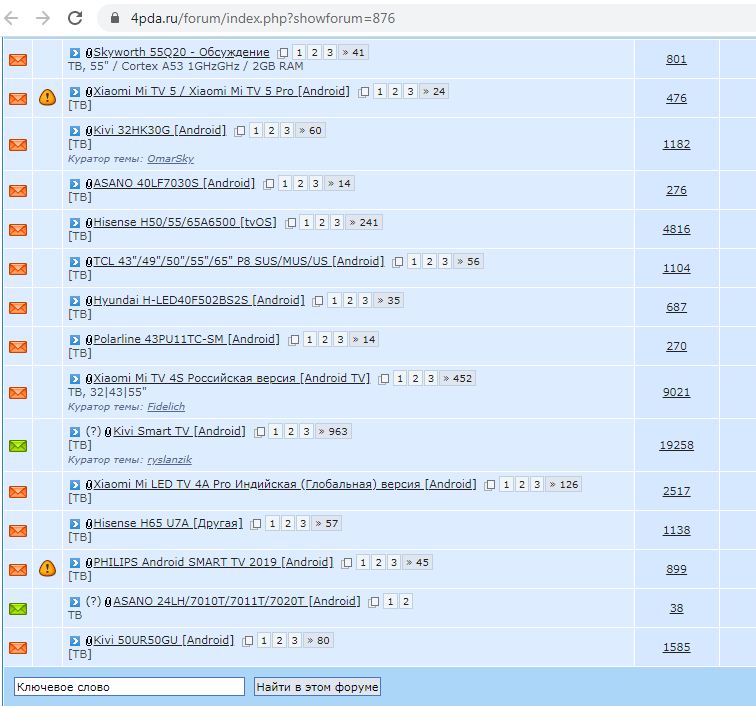Click reply count 1585 for Kivi 50UR50GU

[x=676, y=647]
